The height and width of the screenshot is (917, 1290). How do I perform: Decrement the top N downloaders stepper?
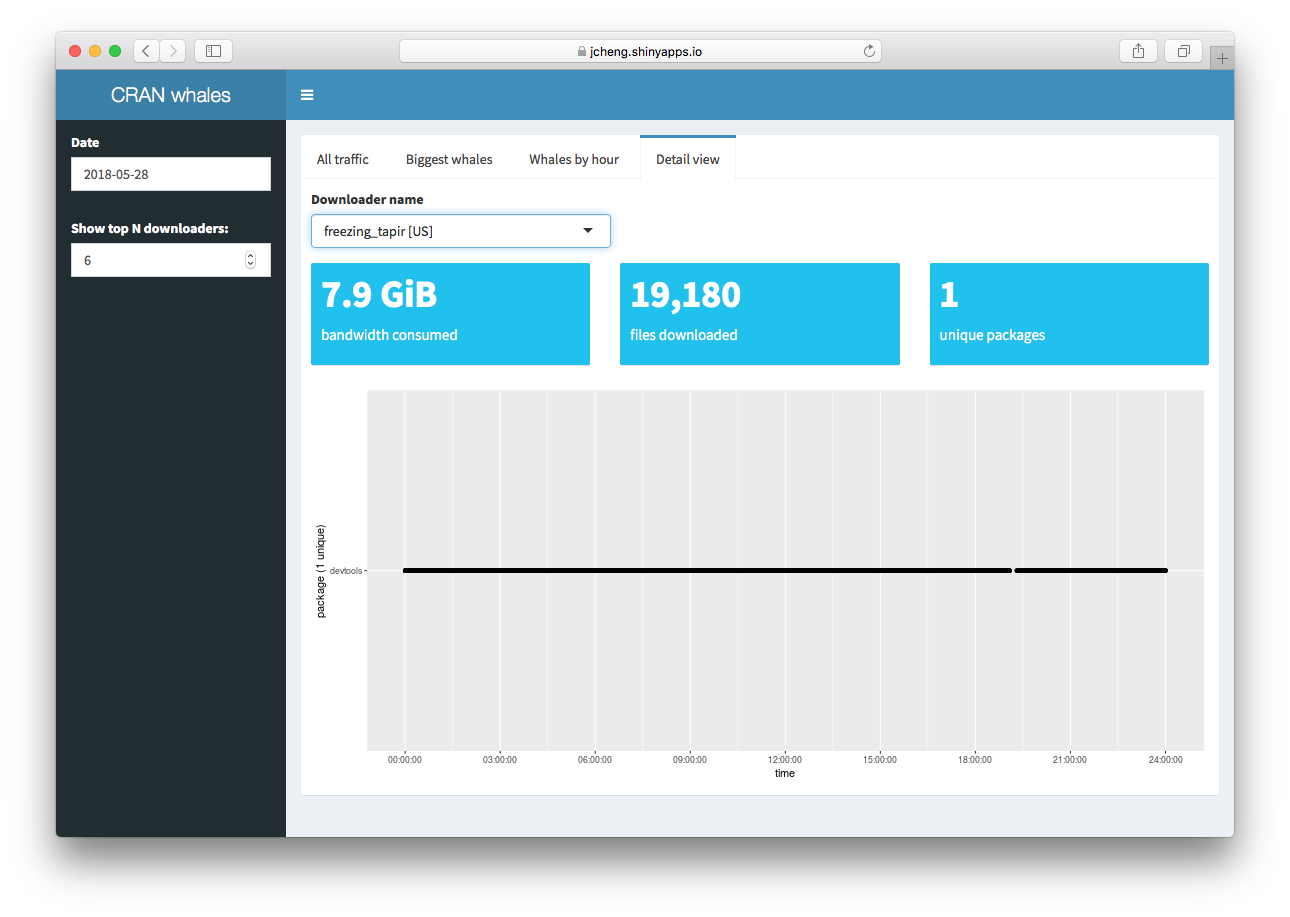point(250,264)
